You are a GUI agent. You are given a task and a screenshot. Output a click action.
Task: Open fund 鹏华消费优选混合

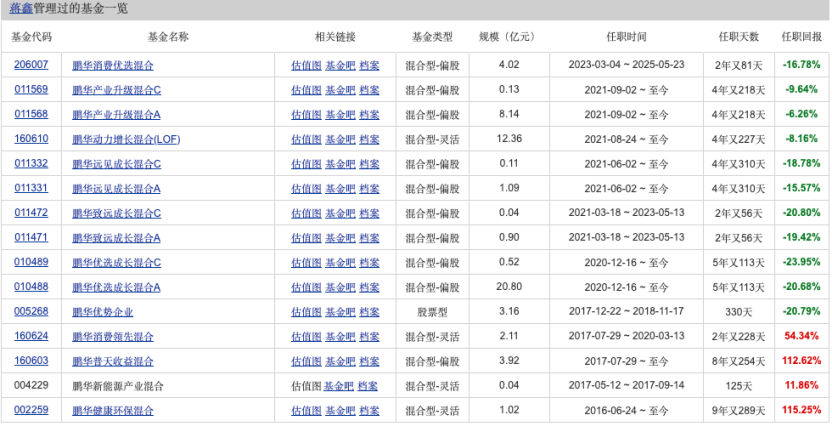pos(113,65)
